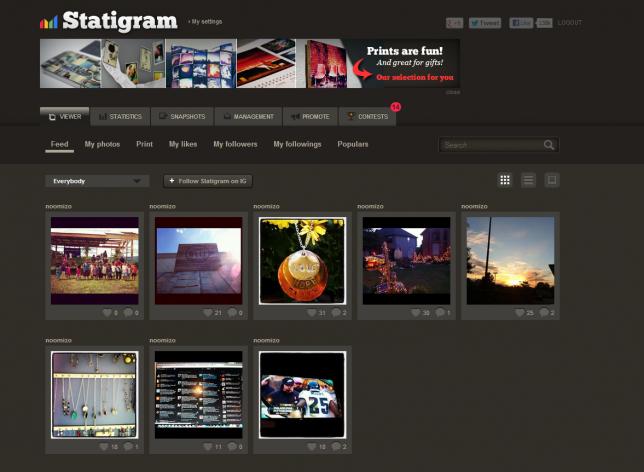Comment on the hanging necklaces photo
The image size is (644, 472).
[x=128, y=447]
